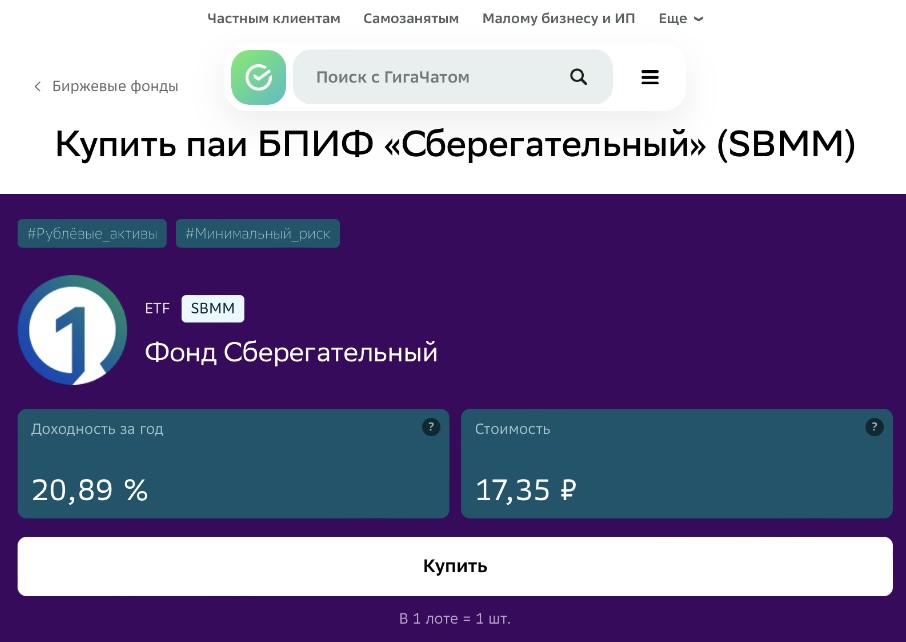Screen dimensions: 906x642
Task: Click the ETF label beside the ticker
Action: (x=157, y=309)
